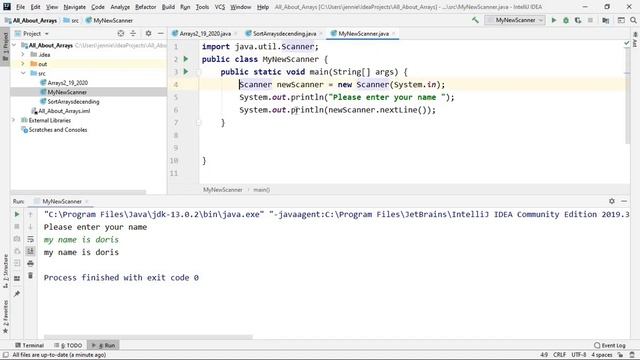Click the Up the stack trace arrow
Image resolution: width=640 pixels, height=360 pixels.
point(30,214)
